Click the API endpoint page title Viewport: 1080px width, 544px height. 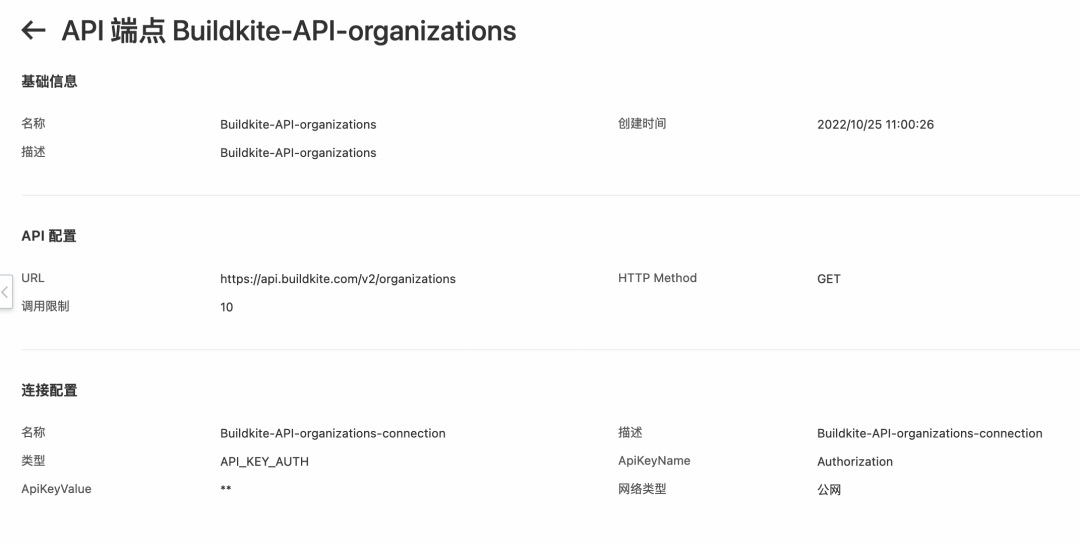[289, 31]
